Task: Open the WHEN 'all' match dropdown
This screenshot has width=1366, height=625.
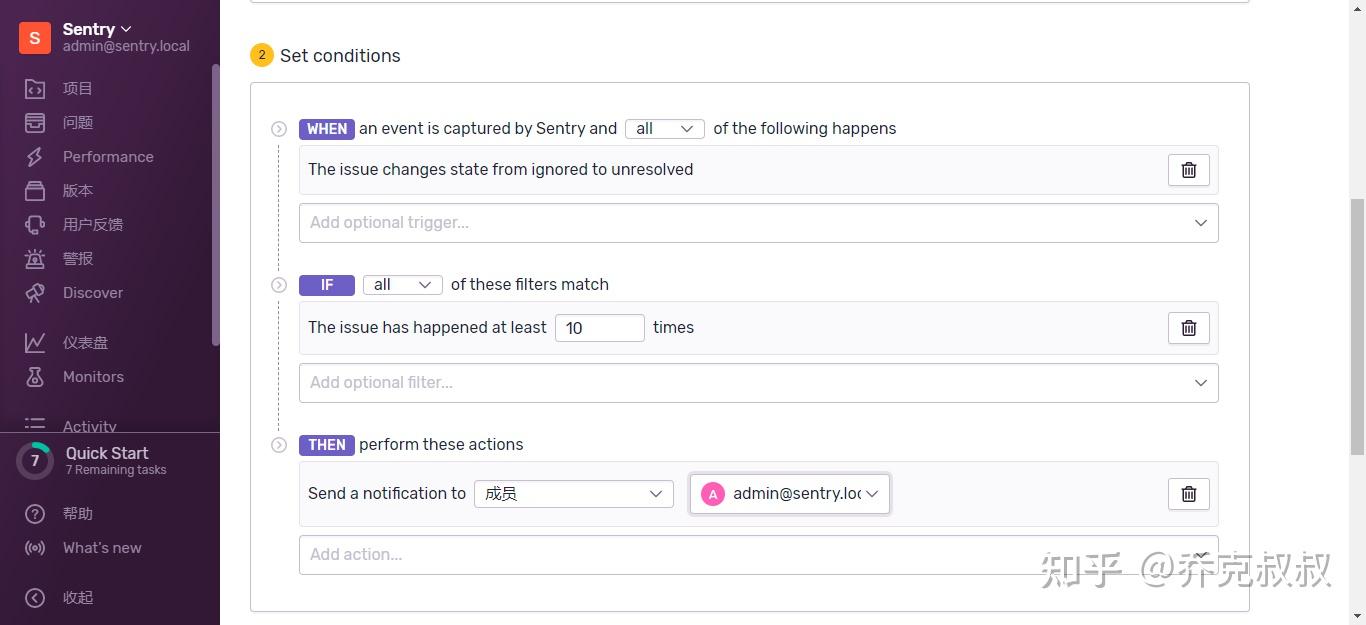Action: coord(664,129)
